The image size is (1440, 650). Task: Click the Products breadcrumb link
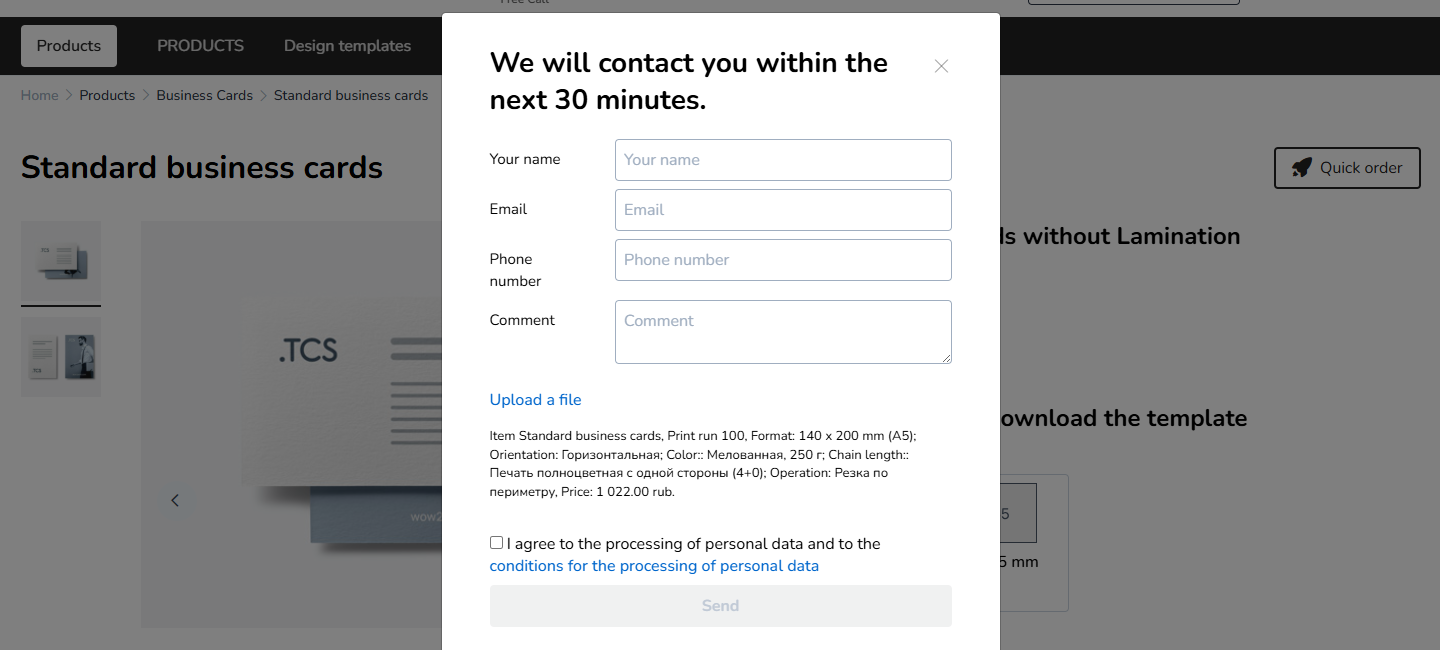click(x=107, y=96)
